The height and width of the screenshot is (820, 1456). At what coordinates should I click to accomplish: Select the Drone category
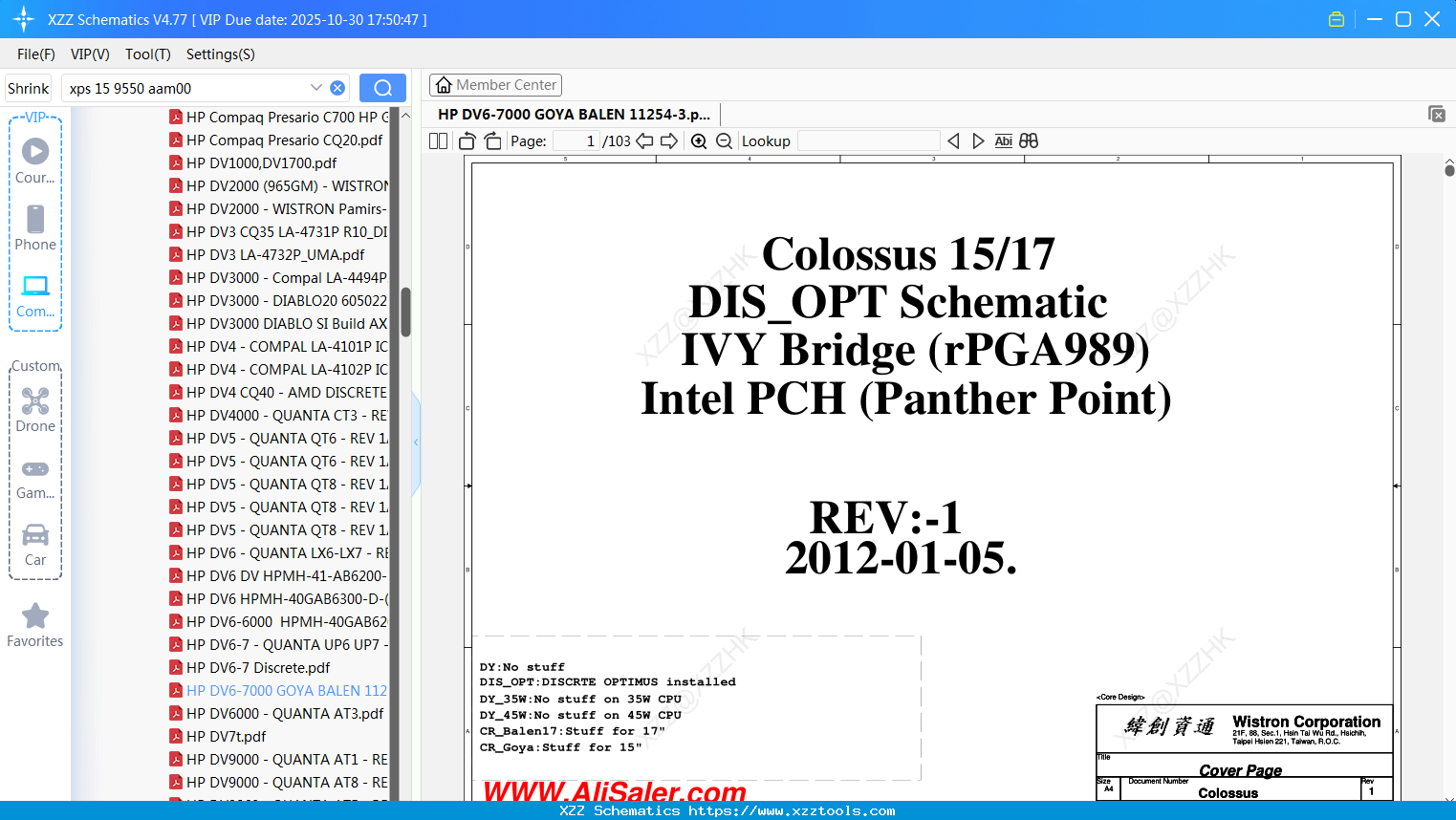point(35,410)
